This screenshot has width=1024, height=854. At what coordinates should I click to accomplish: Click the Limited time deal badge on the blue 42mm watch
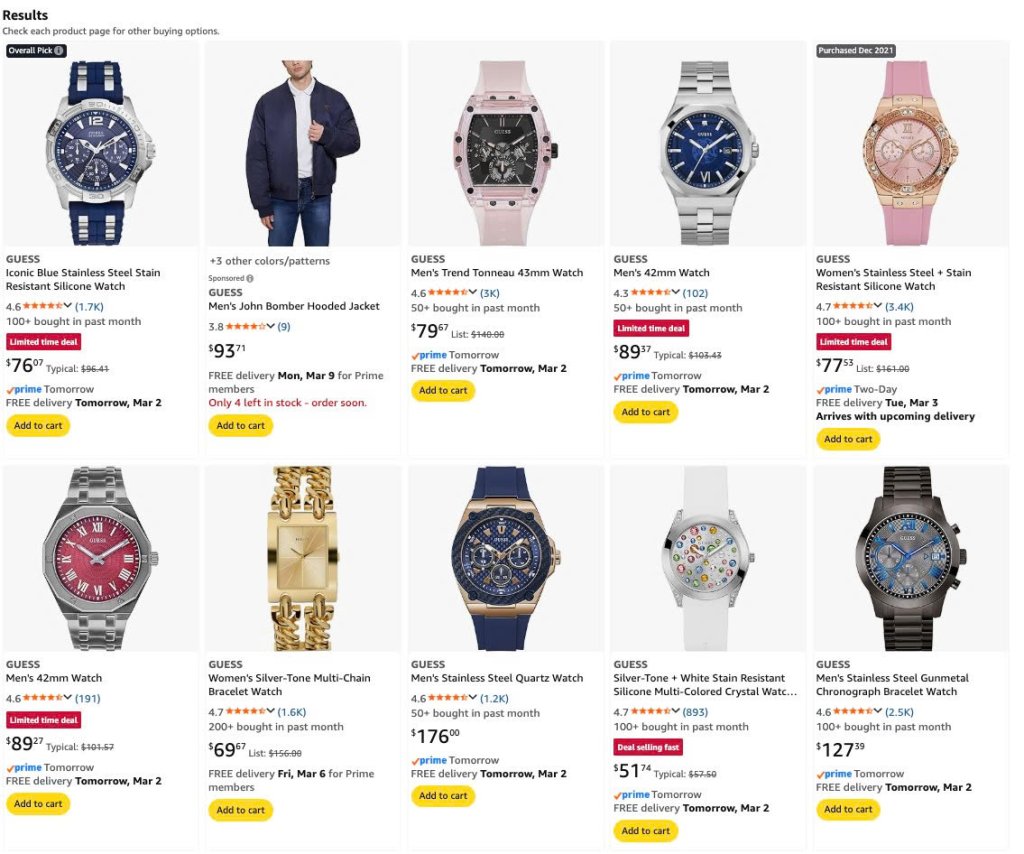tap(651, 328)
